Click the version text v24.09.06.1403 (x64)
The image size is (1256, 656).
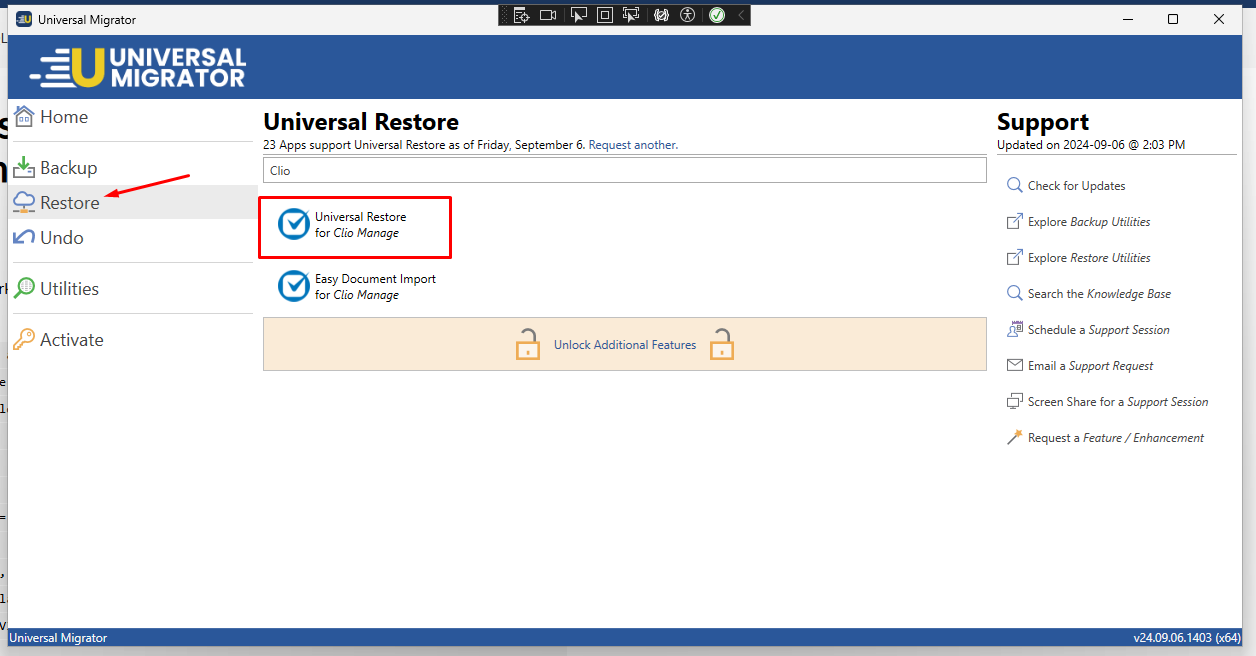[1187, 637]
